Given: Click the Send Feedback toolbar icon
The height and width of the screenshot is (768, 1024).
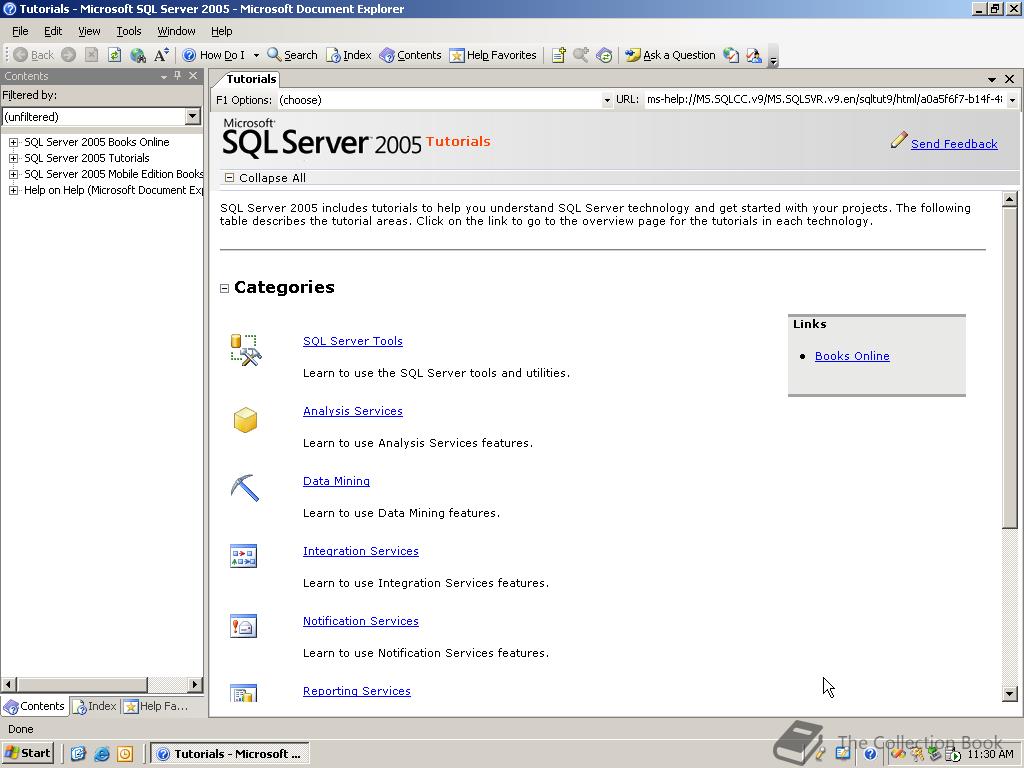Looking at the screenshot, I should pos(754,56).
